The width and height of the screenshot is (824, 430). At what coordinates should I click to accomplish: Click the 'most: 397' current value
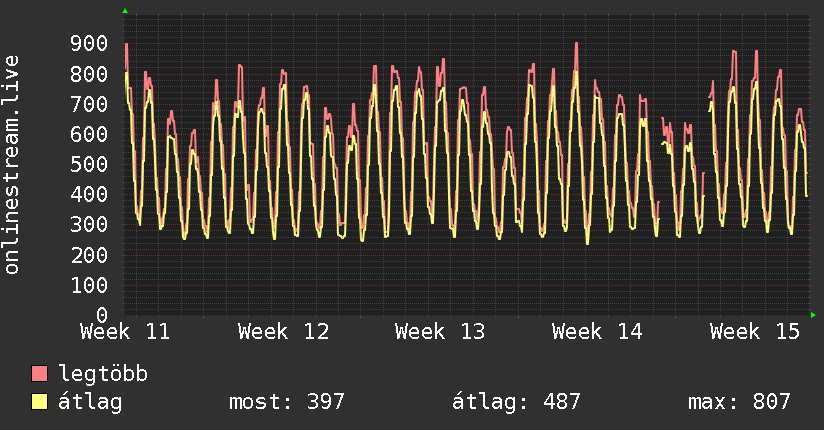pos(286,402)
